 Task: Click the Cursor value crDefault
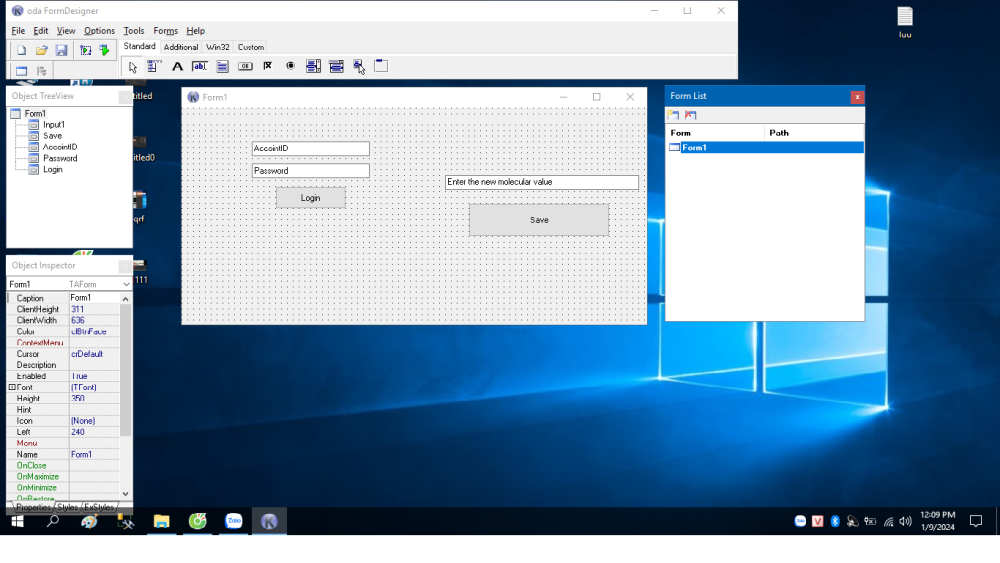pyautogui.click(x=94, y=354)
